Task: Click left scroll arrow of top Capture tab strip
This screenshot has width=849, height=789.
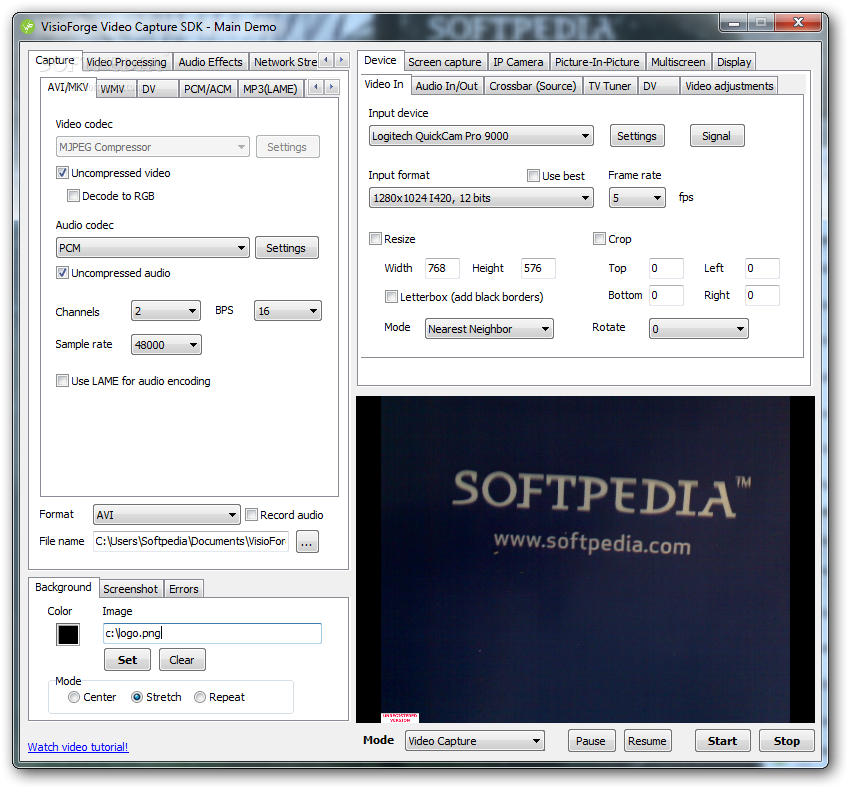Action: click(326, 60)
